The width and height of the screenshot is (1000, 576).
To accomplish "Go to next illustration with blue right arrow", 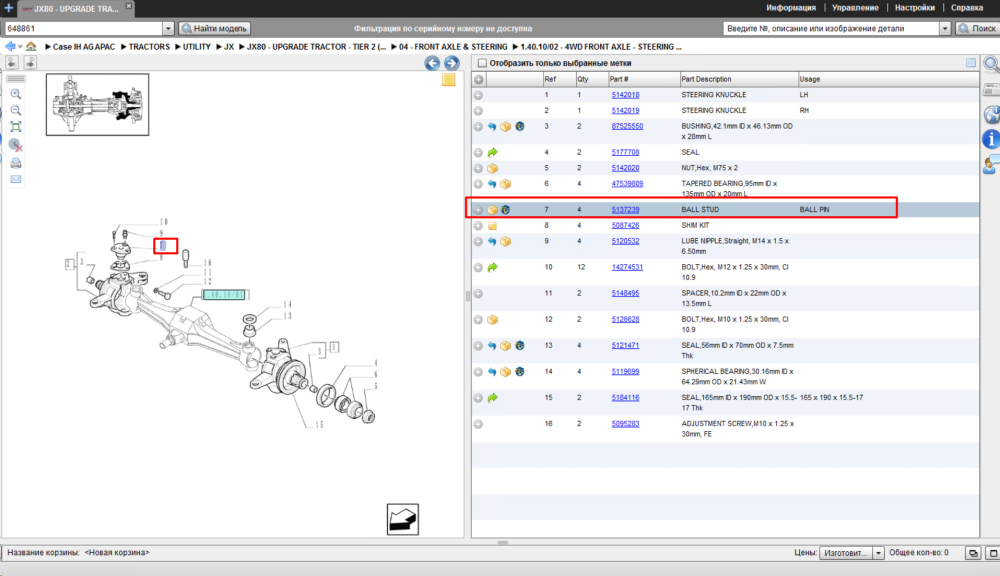I will (x=452, y=63).
